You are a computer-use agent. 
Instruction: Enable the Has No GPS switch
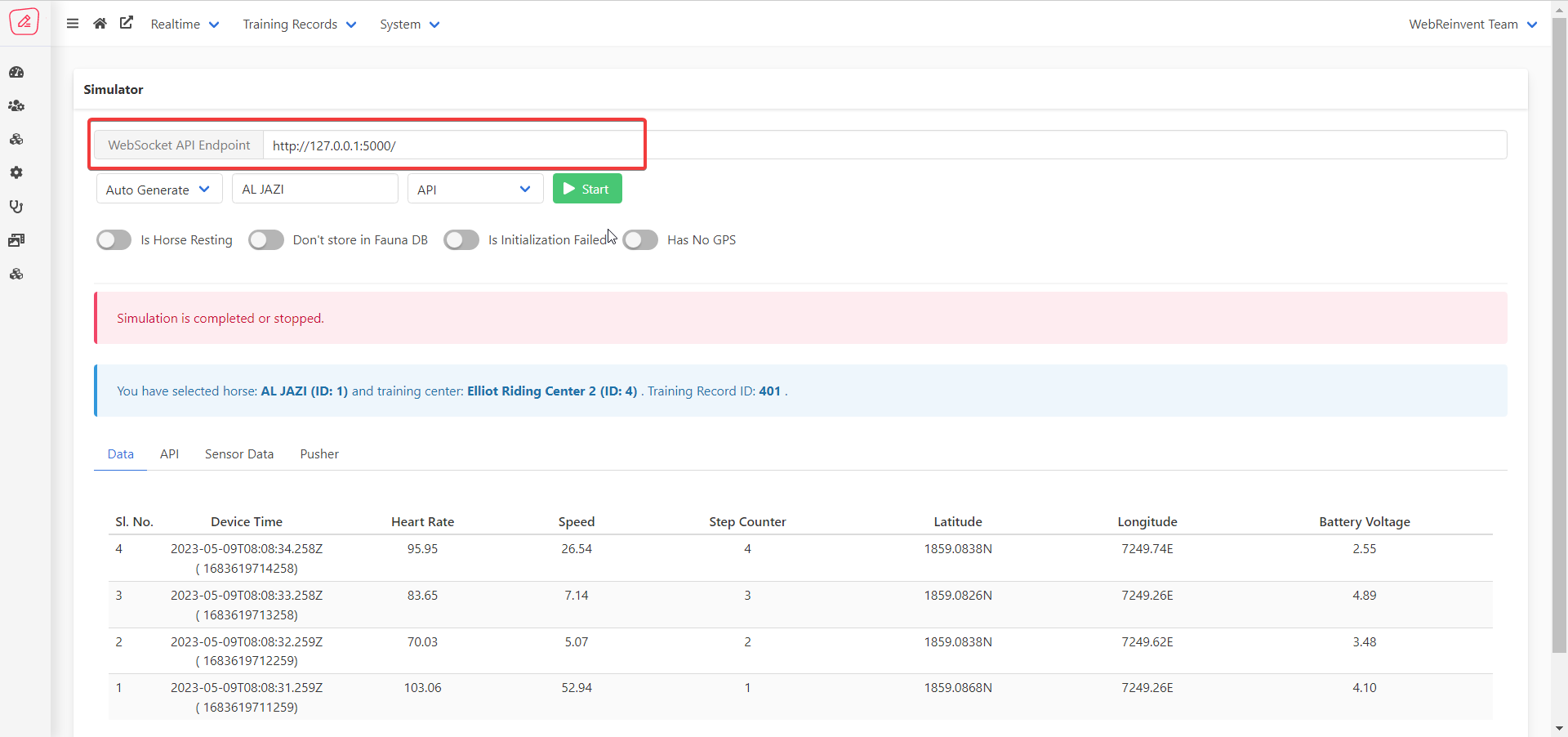pyautogui.click(x=640, y=239)
